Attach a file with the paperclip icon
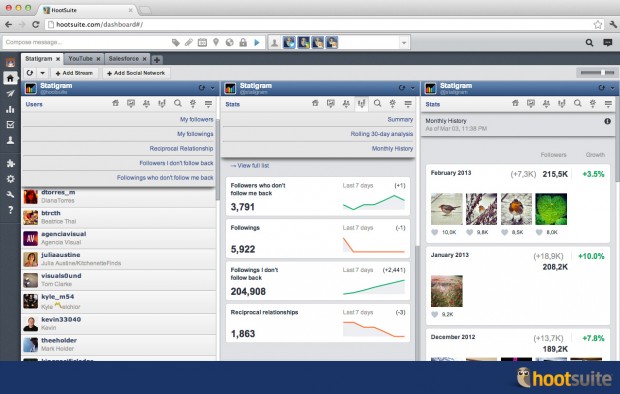The image size is (620, 394). [x=189, y=42]
